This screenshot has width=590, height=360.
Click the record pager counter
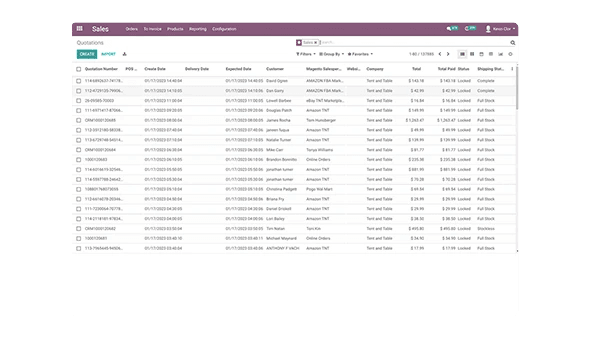(x=421, y=54)
